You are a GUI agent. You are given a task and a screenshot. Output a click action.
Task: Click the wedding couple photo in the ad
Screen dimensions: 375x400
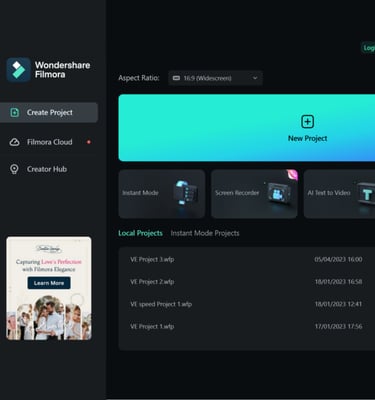coord(49,317)
